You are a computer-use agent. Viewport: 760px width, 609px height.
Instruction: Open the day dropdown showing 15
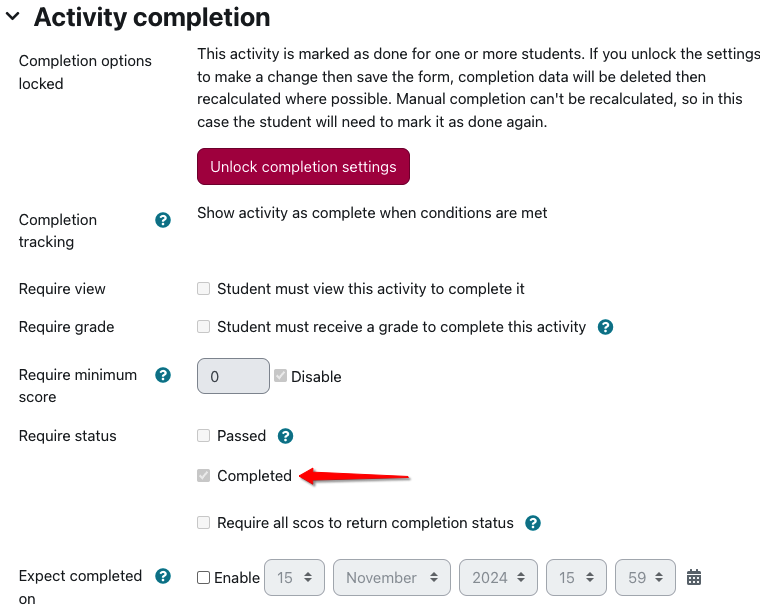pos(294,577)
